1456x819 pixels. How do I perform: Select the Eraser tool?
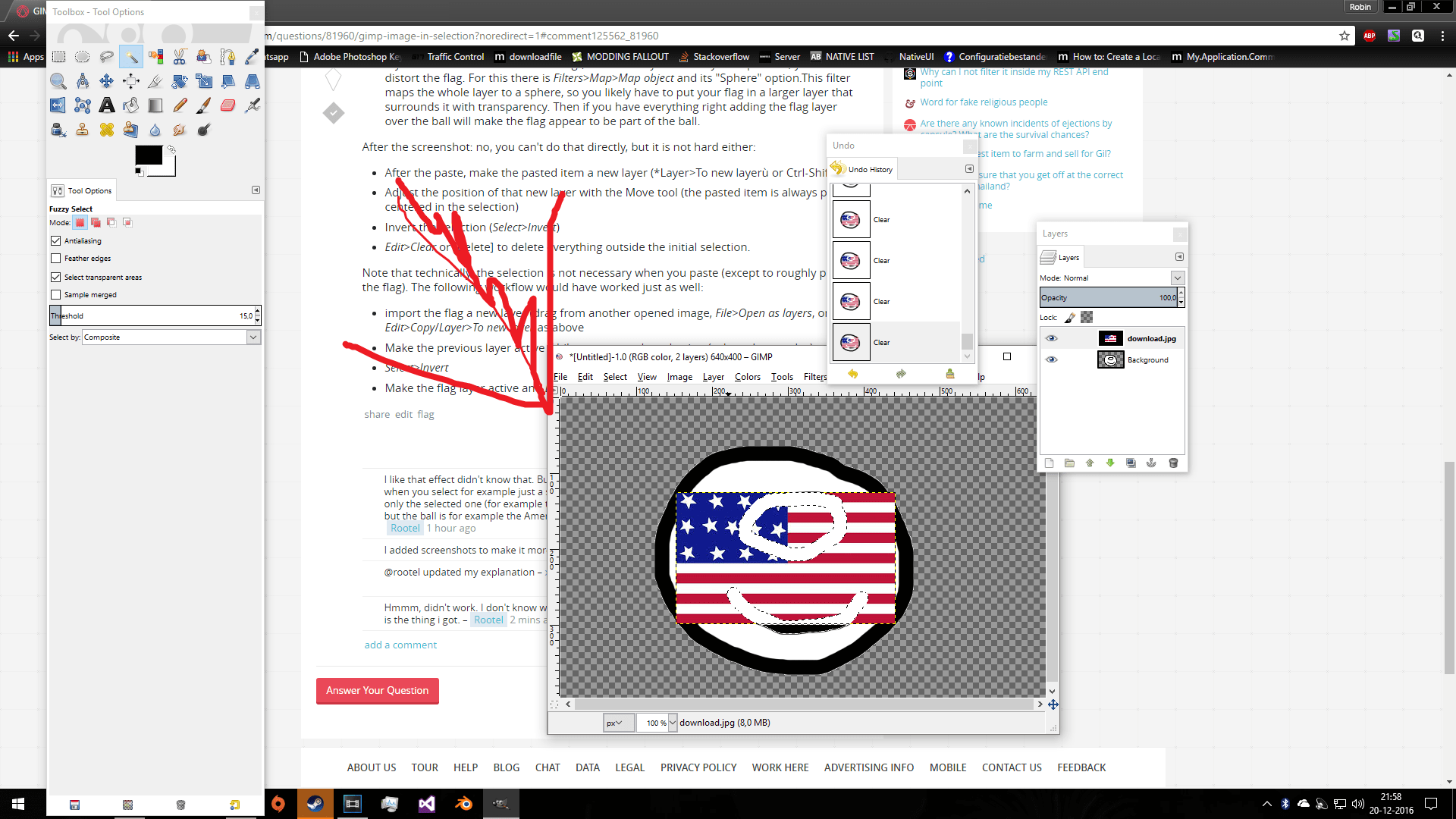[227, 105]
